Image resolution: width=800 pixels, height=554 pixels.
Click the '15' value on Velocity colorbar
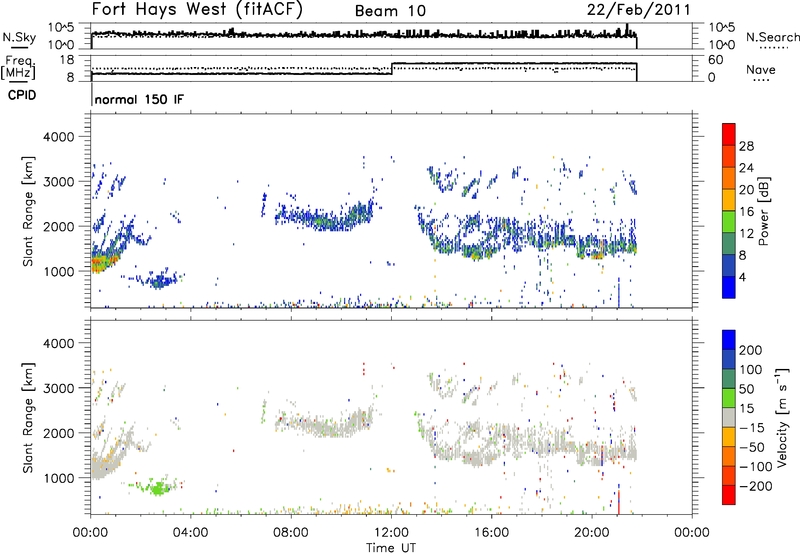(746, 409)
